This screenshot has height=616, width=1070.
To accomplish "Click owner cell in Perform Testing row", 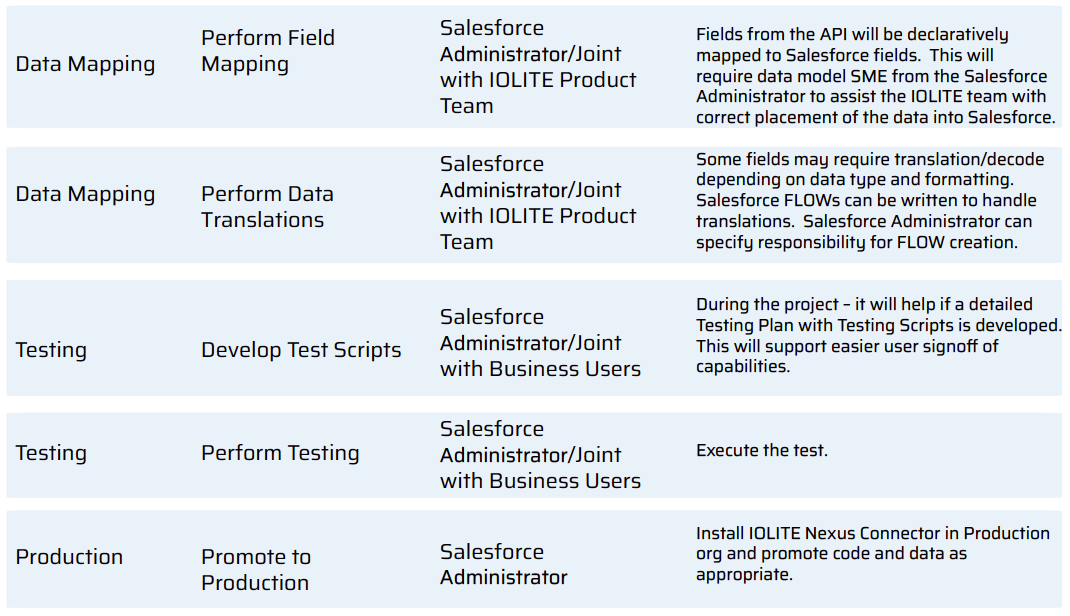I will (x=540, y=454).
